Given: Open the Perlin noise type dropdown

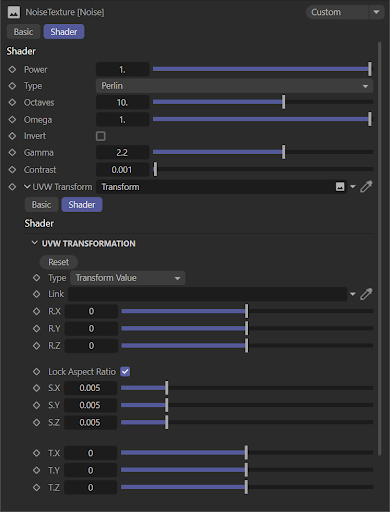Looking at the screenshot, I should click(234, 86).
